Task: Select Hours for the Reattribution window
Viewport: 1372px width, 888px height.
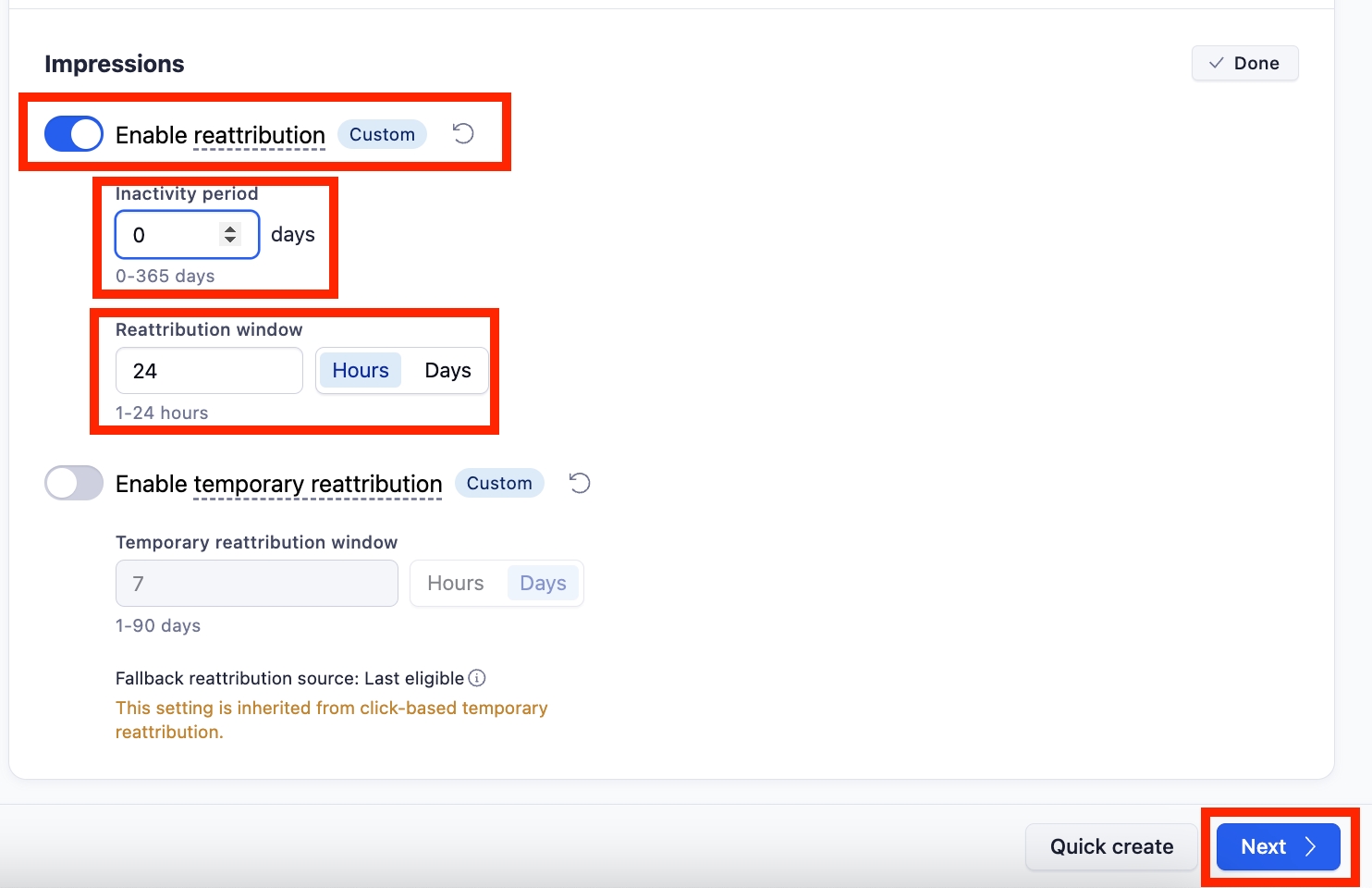Action: pos(361,371)
